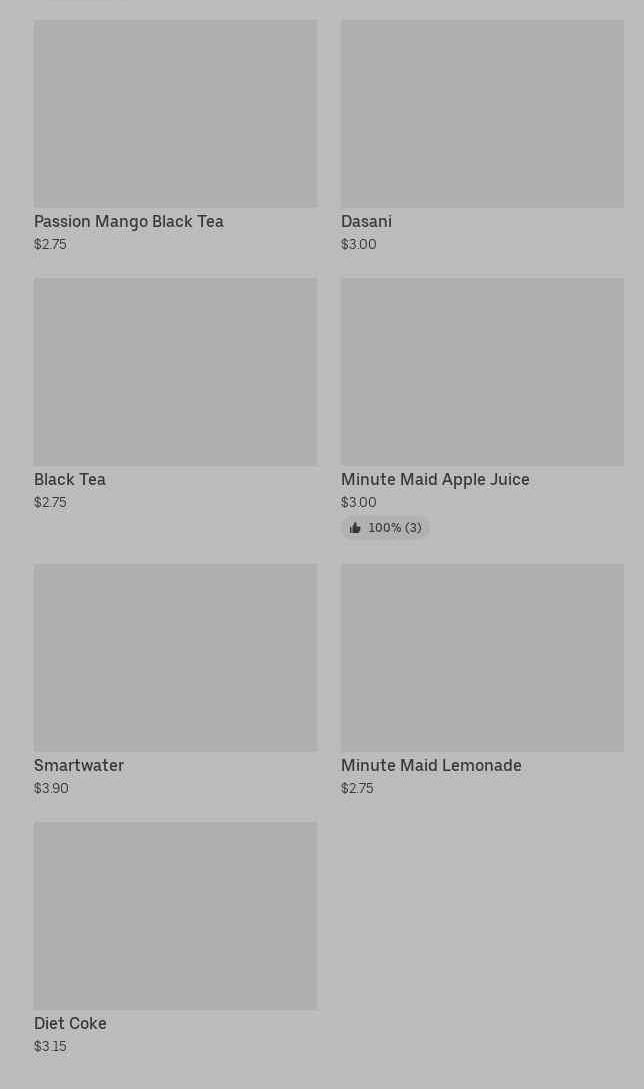Viewport: 644px width, 1089px height.
Task: Click the Minute Maid Apple Juice image
Action: point(482,372)
